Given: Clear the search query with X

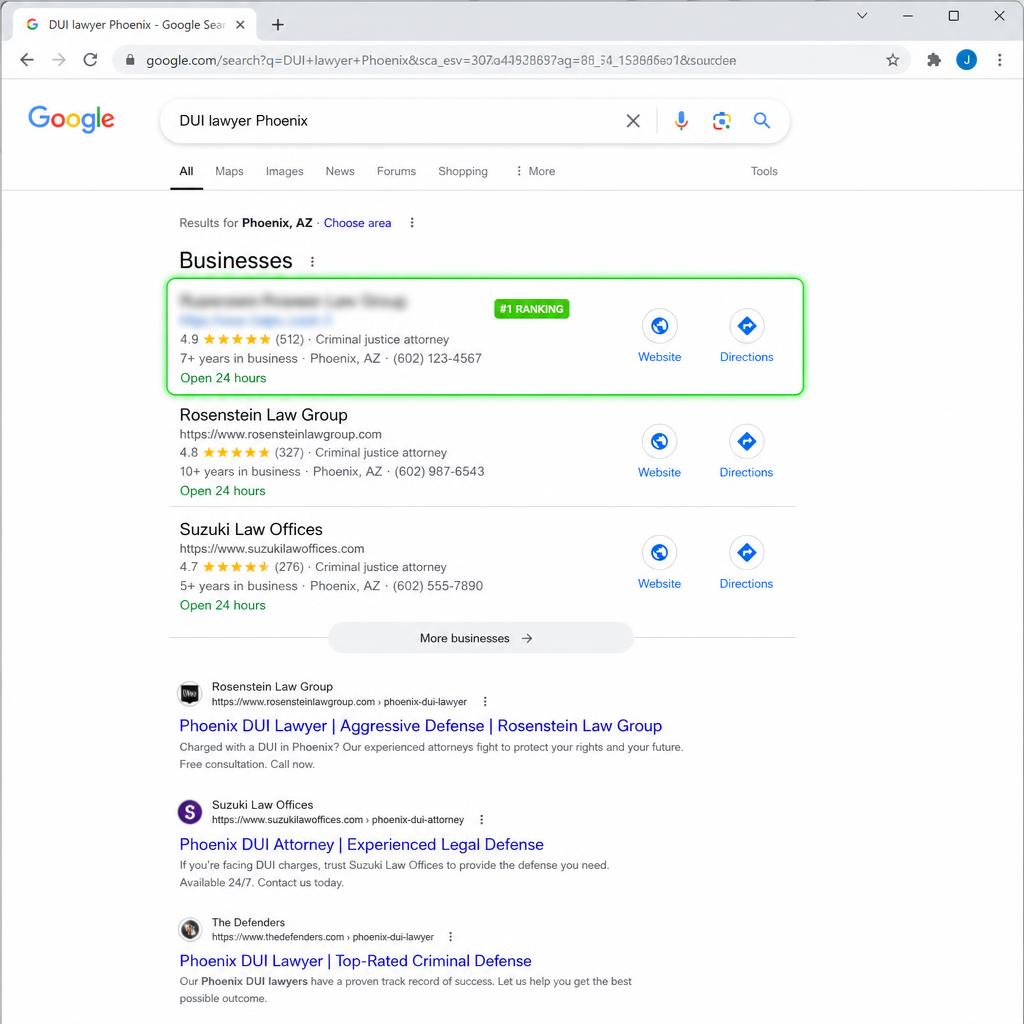Looking at the screenshot, I should [x=633, y=121].
